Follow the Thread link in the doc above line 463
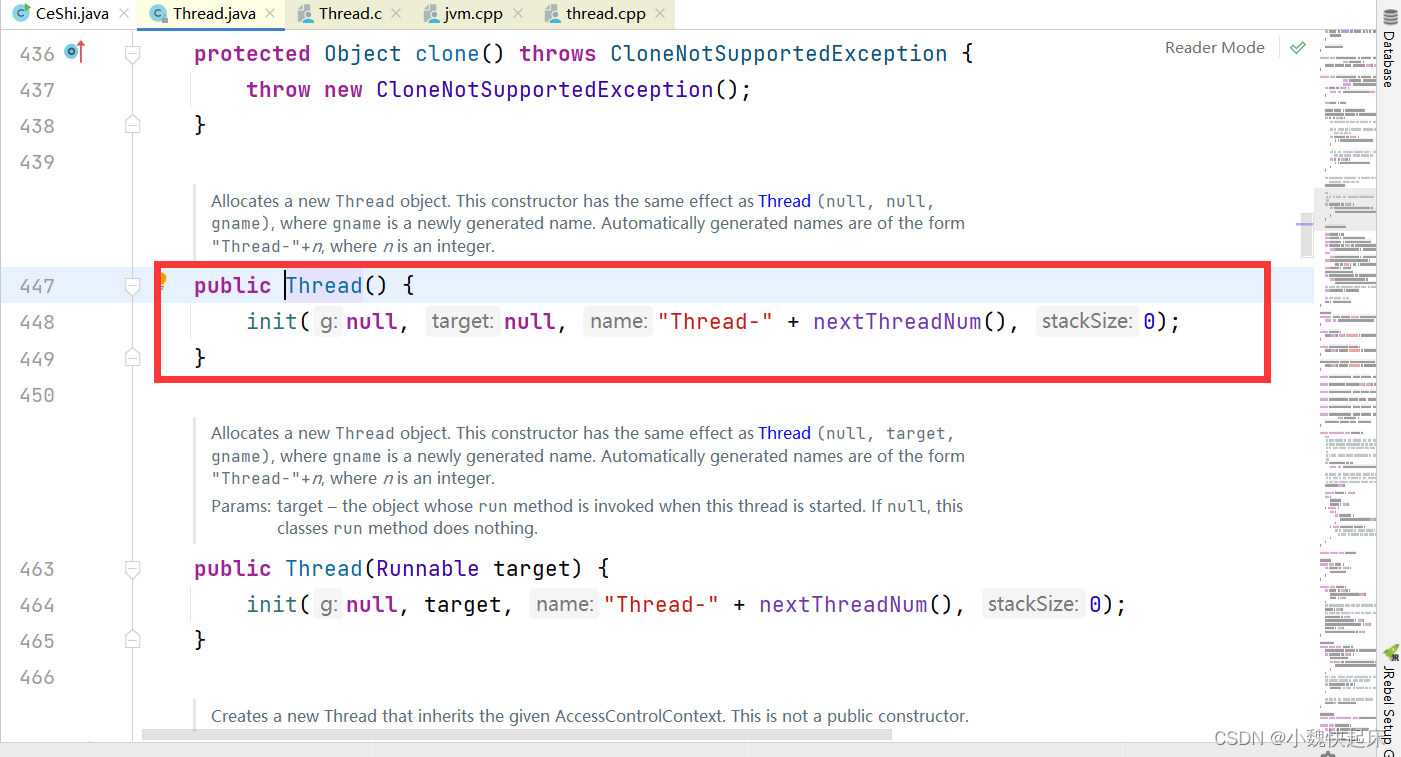This screenshot has width=1401, height=757. pyautogui.click(x=784, y=433)
